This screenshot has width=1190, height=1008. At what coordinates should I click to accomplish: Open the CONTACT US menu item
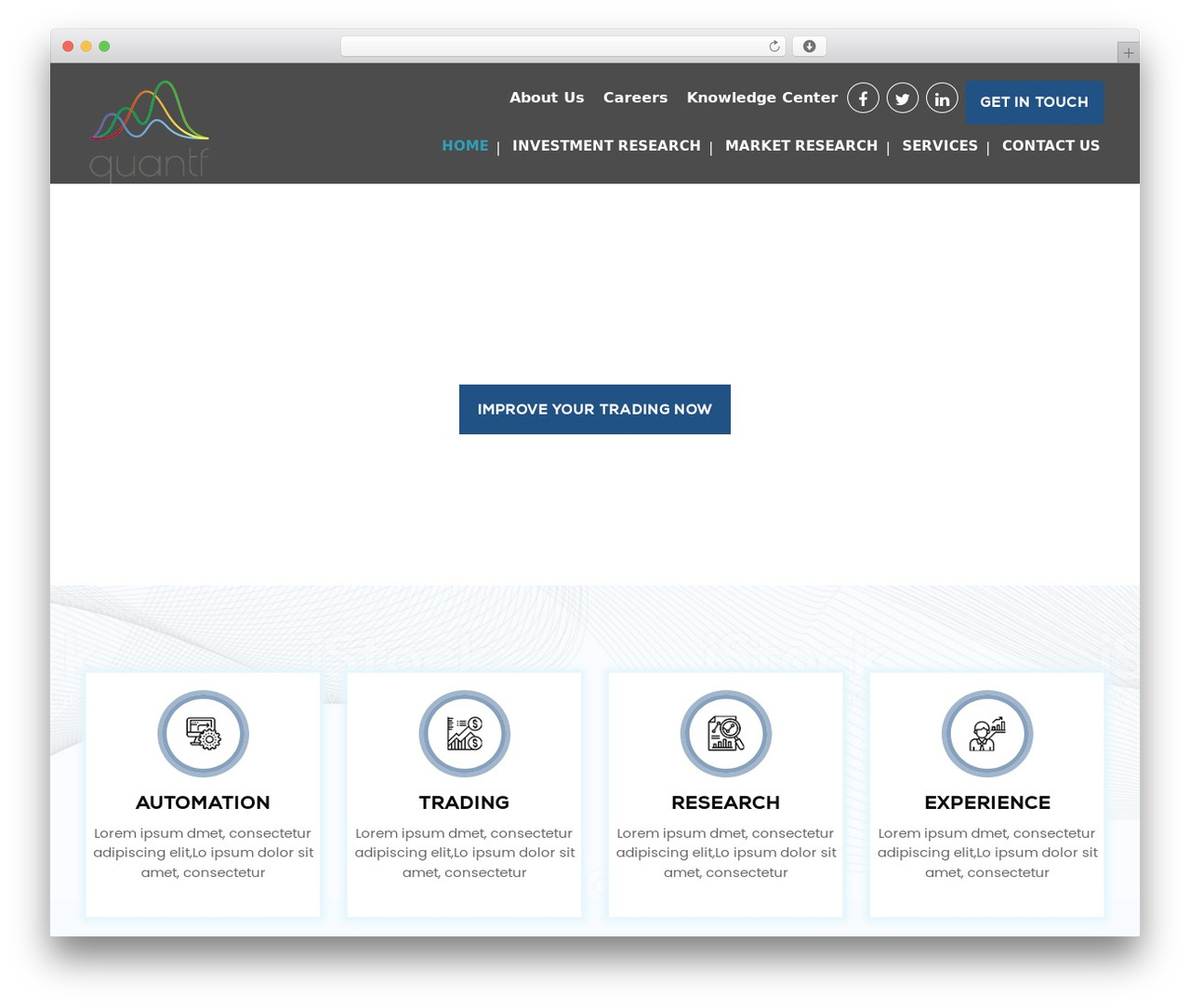click(x=1051, y=146)
